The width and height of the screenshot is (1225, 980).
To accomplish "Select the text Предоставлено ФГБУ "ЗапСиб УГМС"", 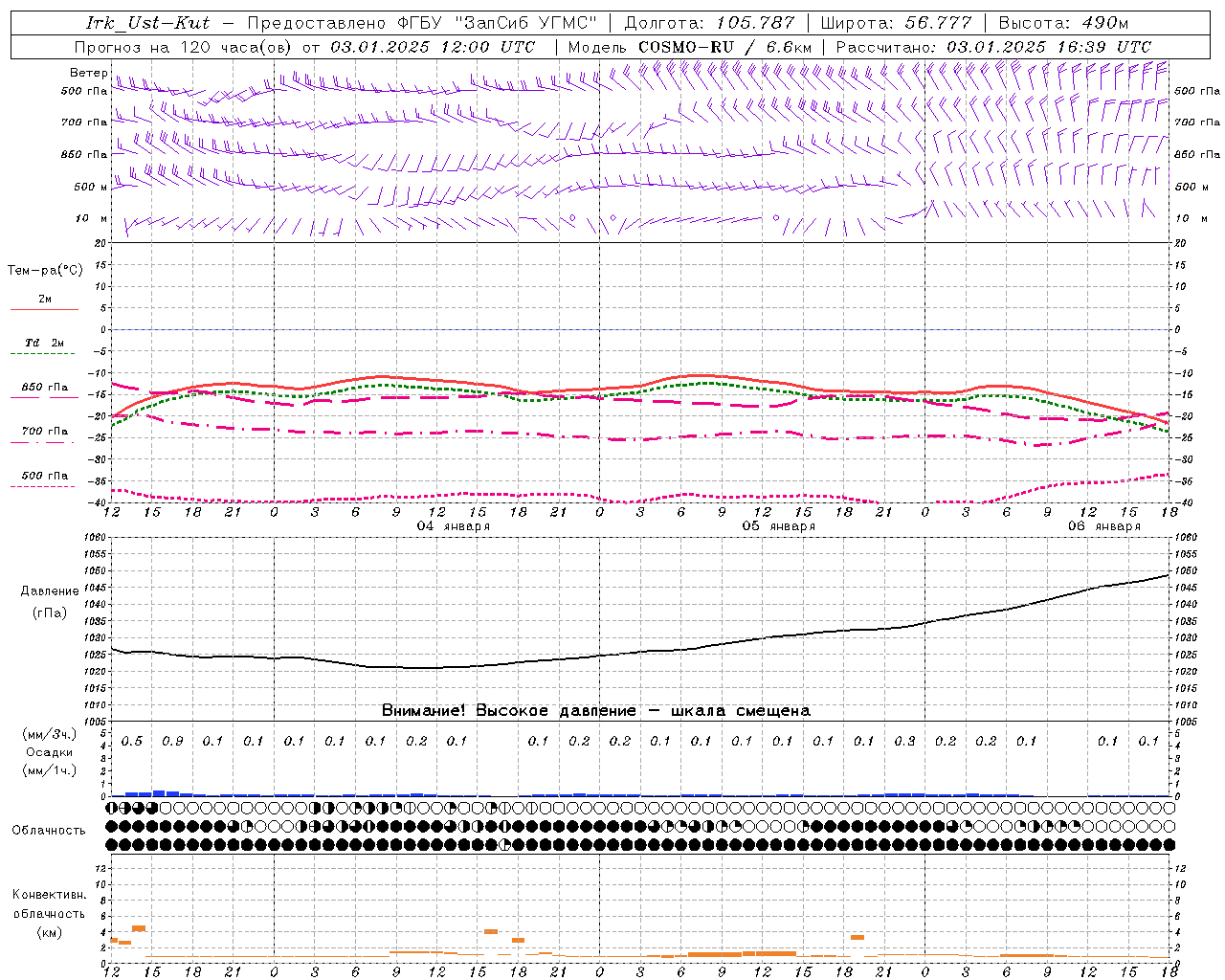I will click(x=421, y=23).
